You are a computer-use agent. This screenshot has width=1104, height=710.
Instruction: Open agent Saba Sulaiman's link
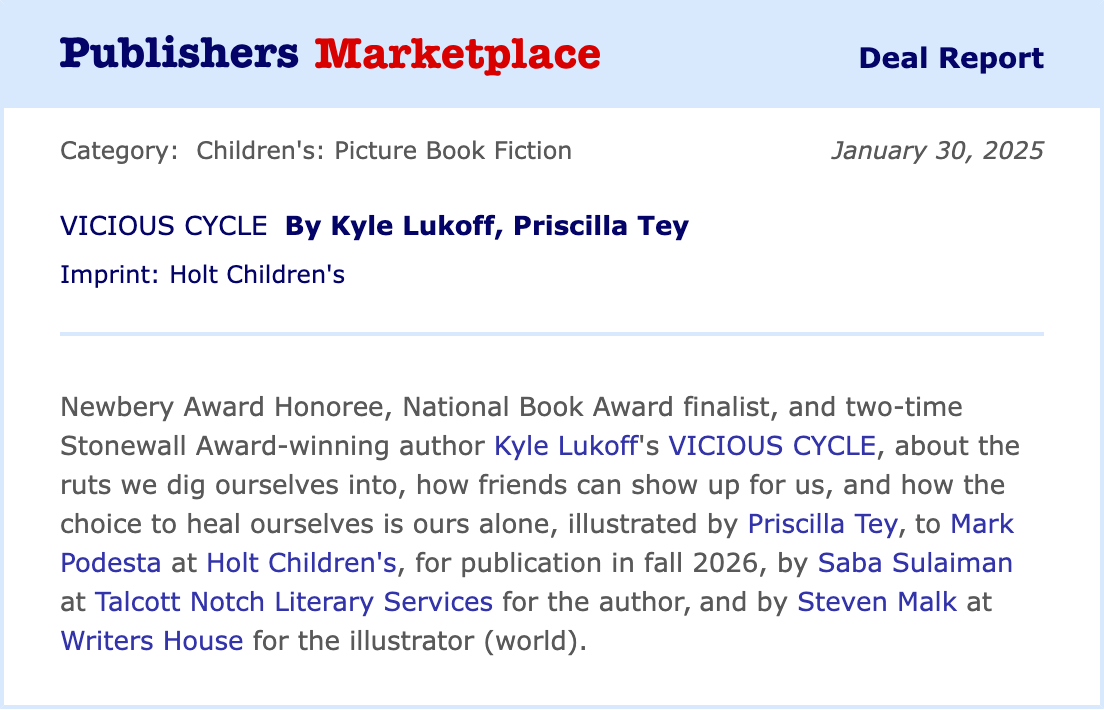915,562
